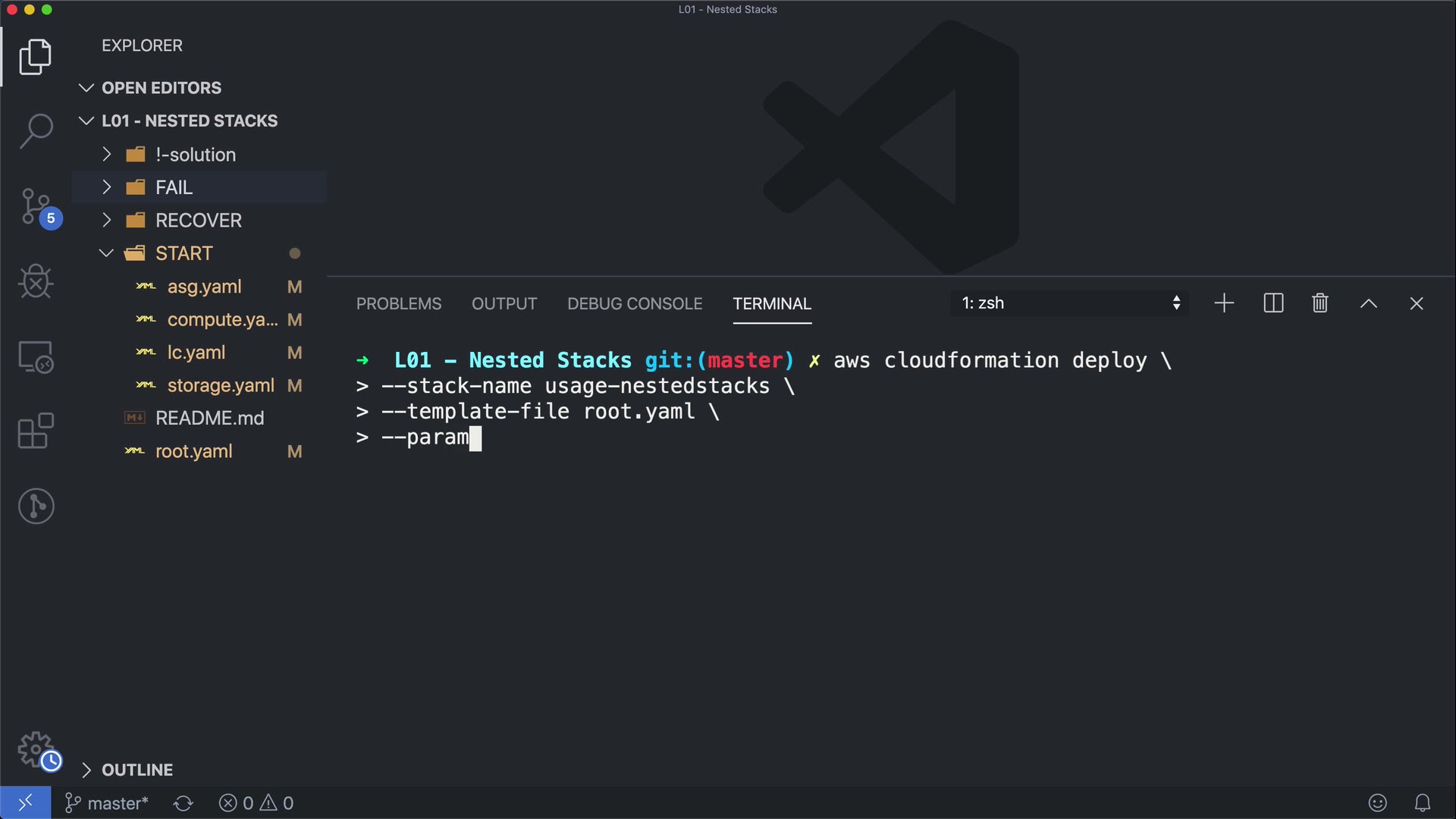
Task: Expand the FAIL folder
Action: click(174, 187)
